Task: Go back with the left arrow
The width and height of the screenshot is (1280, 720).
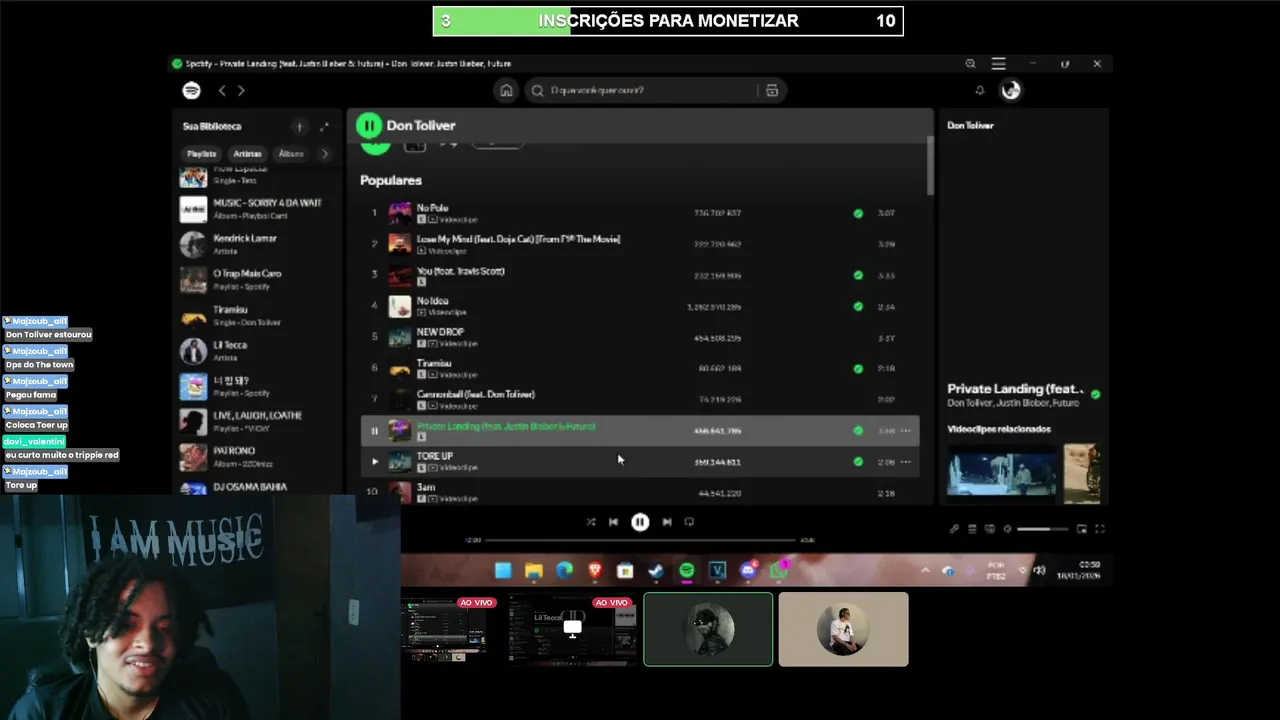Action: tap(222, 90)
